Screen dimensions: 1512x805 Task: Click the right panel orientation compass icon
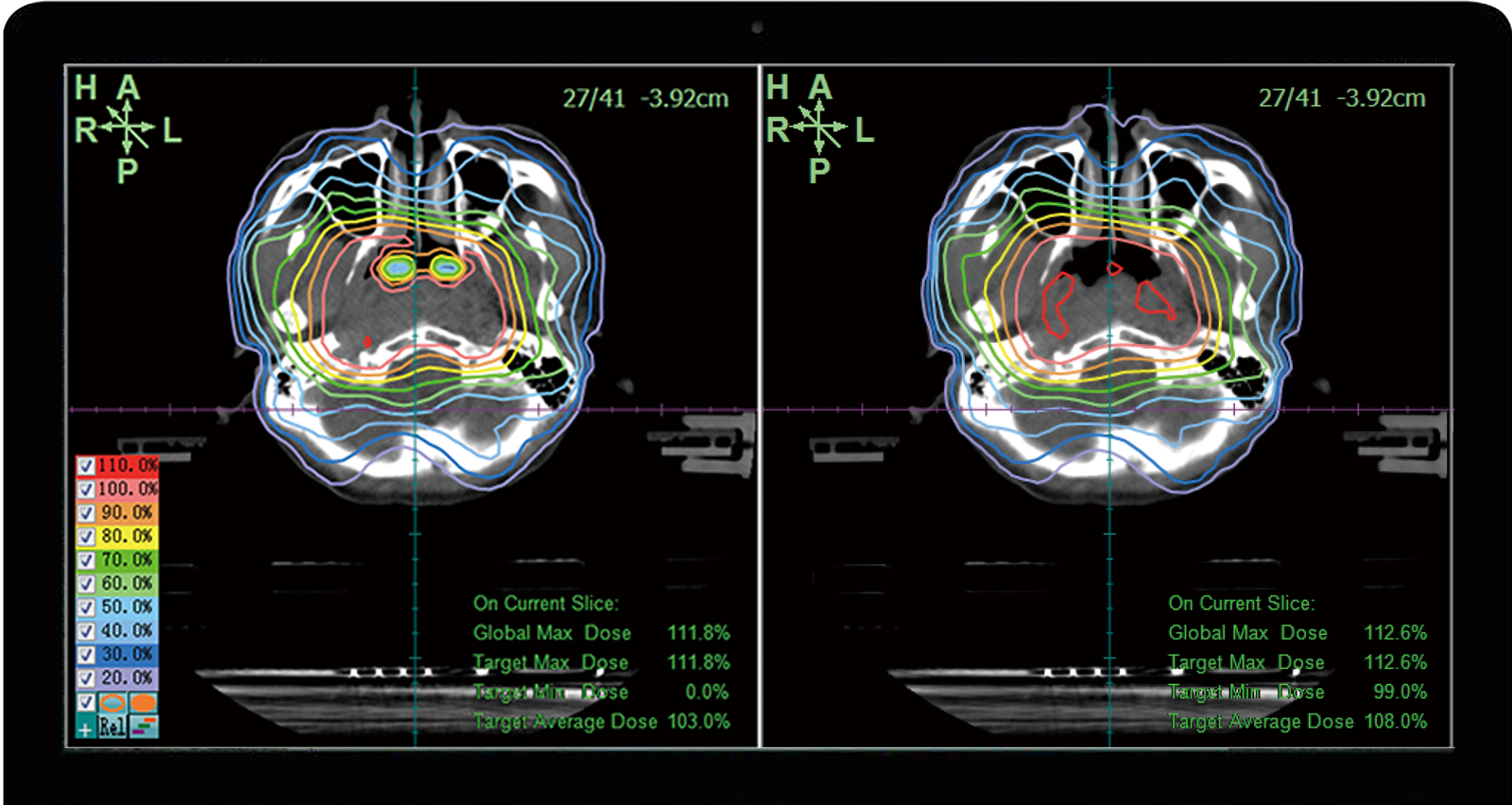[819, 128]
